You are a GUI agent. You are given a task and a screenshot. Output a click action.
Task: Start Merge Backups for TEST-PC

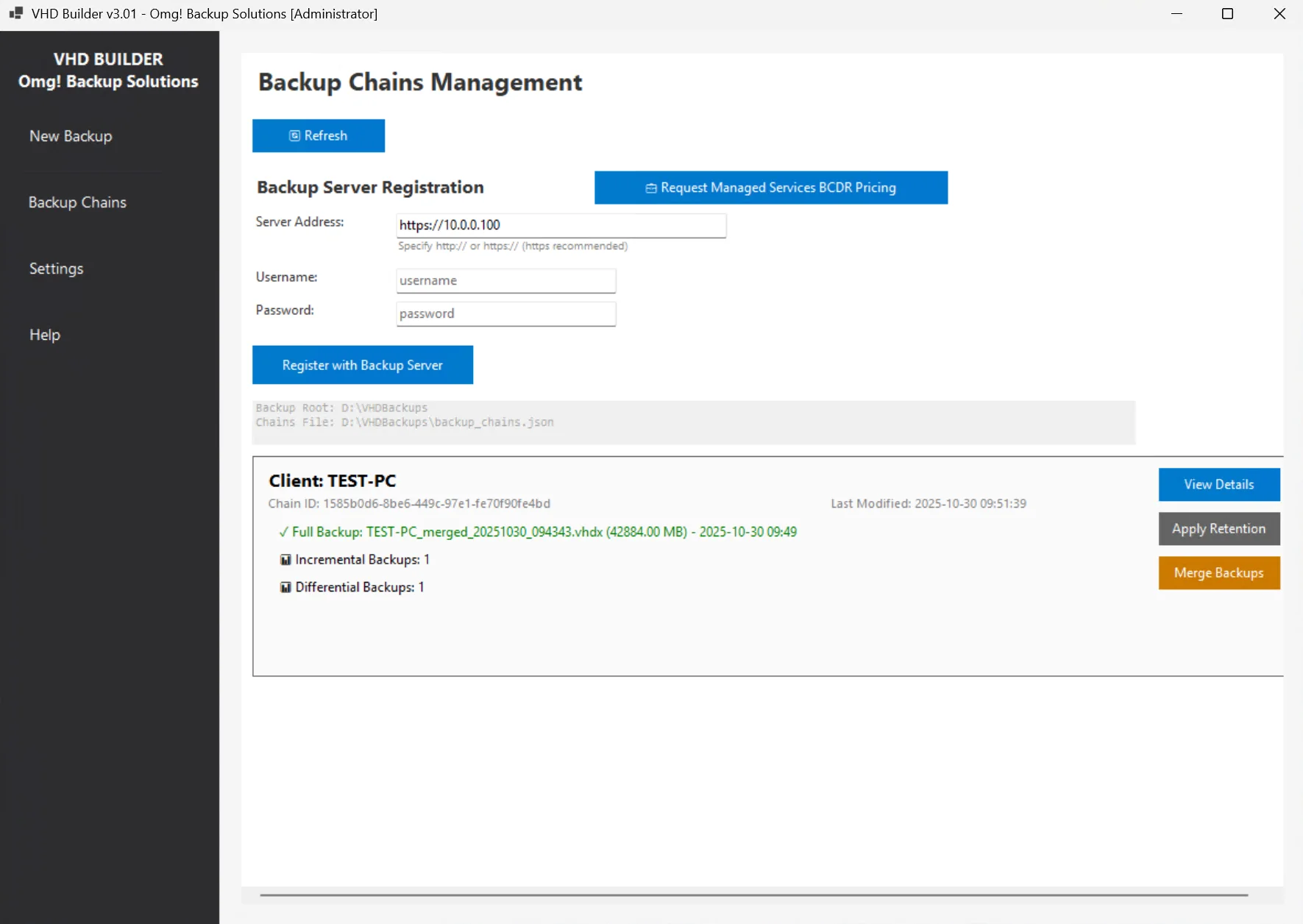click(1218, 572)
